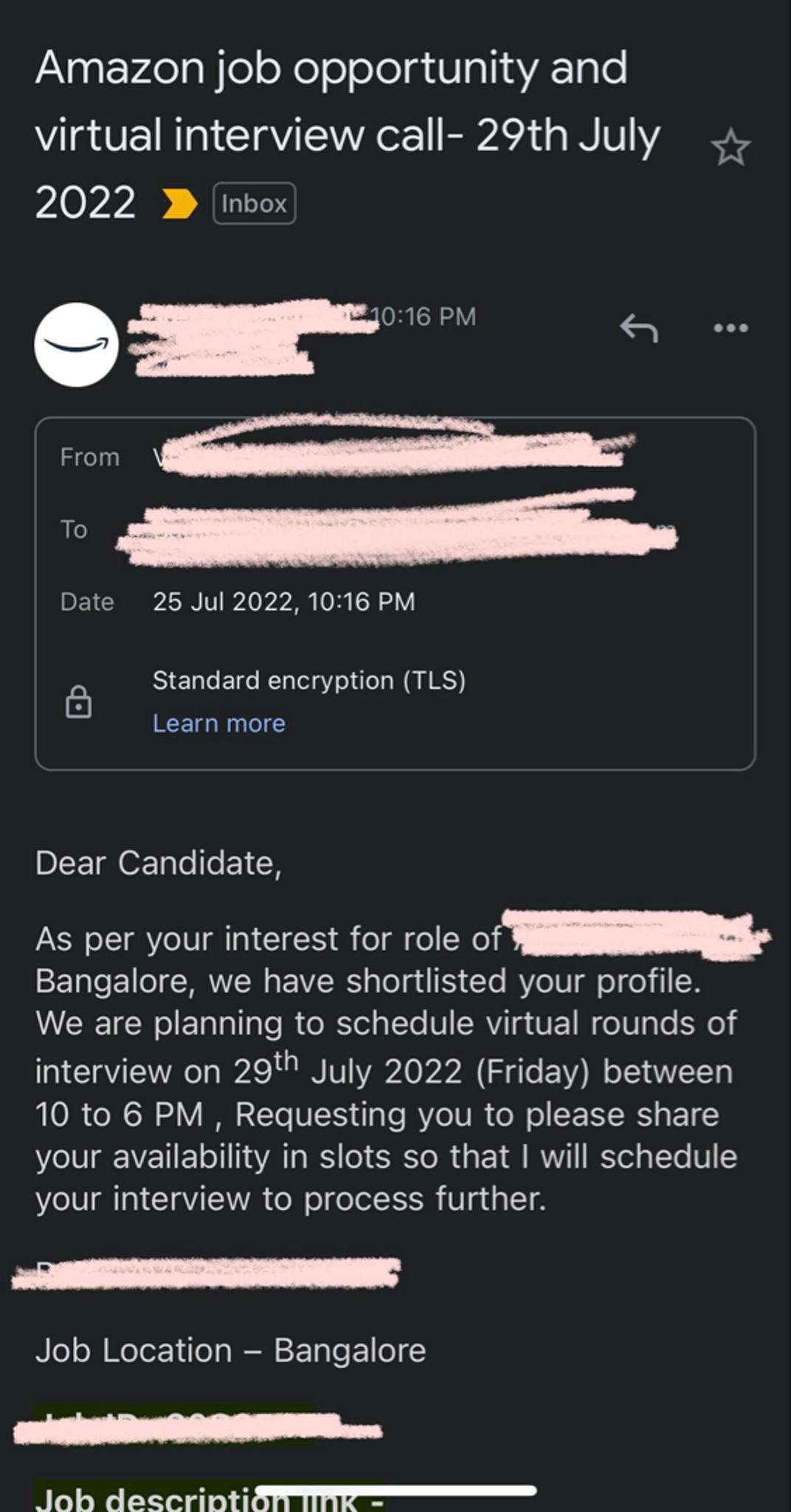Tap Standard encryption (TLS) text
791x1512 pixels.
[309, 680]
